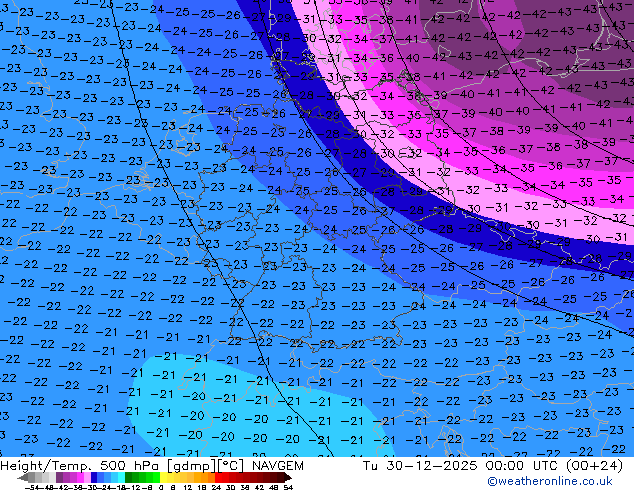The height and width of the screenshot is (490, 634).
Task: Pick the darkest green legend swatch
Action: (x=129, y=477)
